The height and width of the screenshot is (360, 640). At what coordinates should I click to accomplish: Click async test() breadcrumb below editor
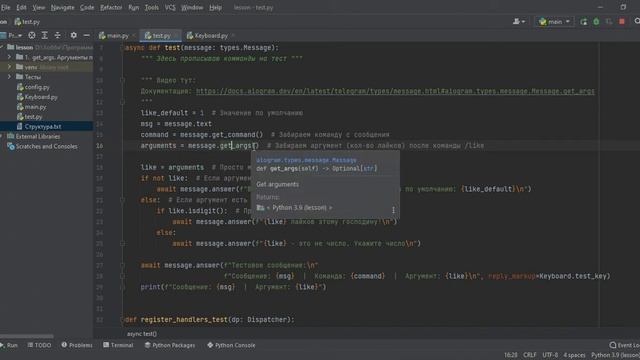click(142, 333)
